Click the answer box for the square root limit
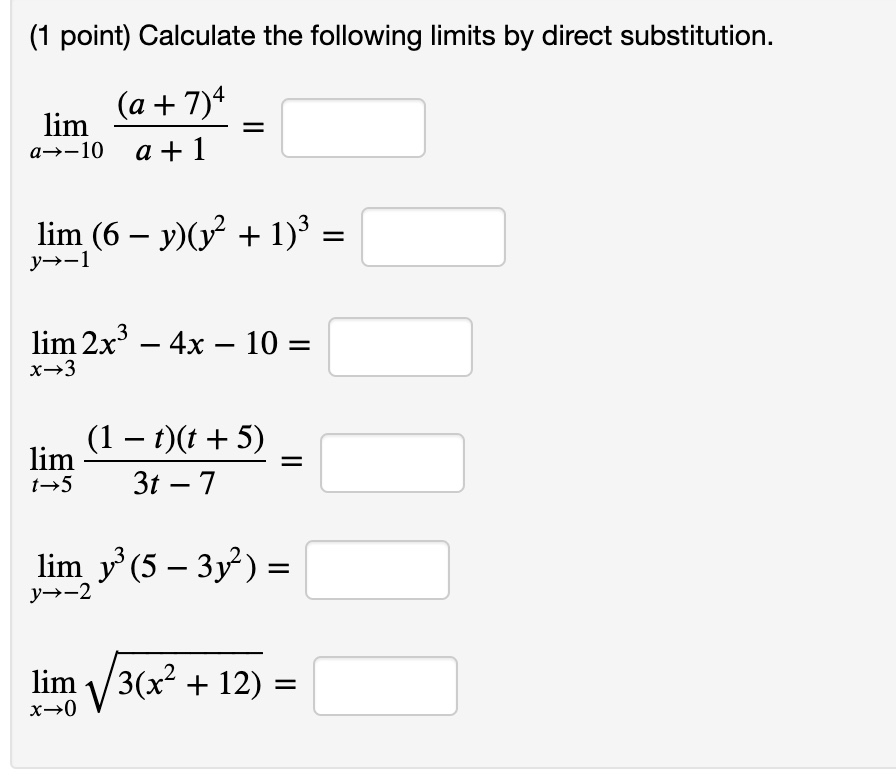The width and height of the screenshot is (896, 780). [385, 685]
